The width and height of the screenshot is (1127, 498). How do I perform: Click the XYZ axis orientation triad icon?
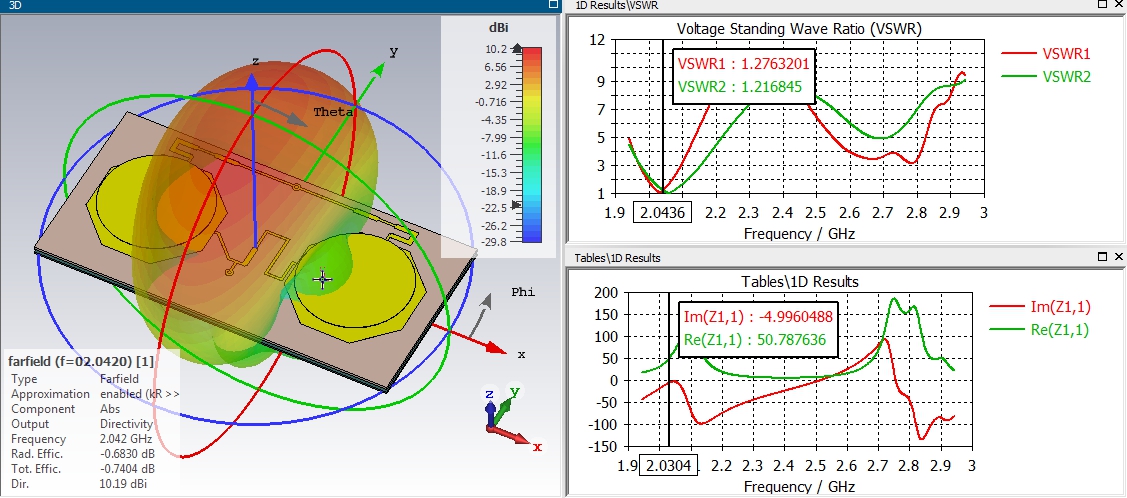pos(510,418)
